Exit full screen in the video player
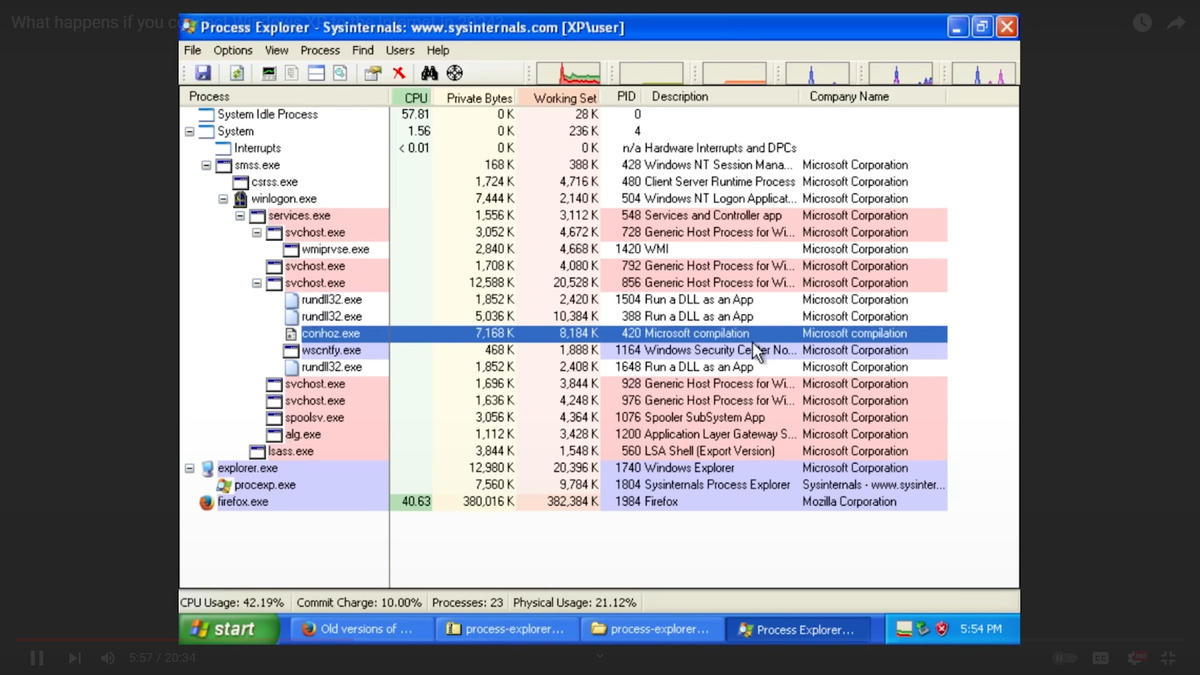Viewport: 1200px width, 675px height. point(1168,658)
